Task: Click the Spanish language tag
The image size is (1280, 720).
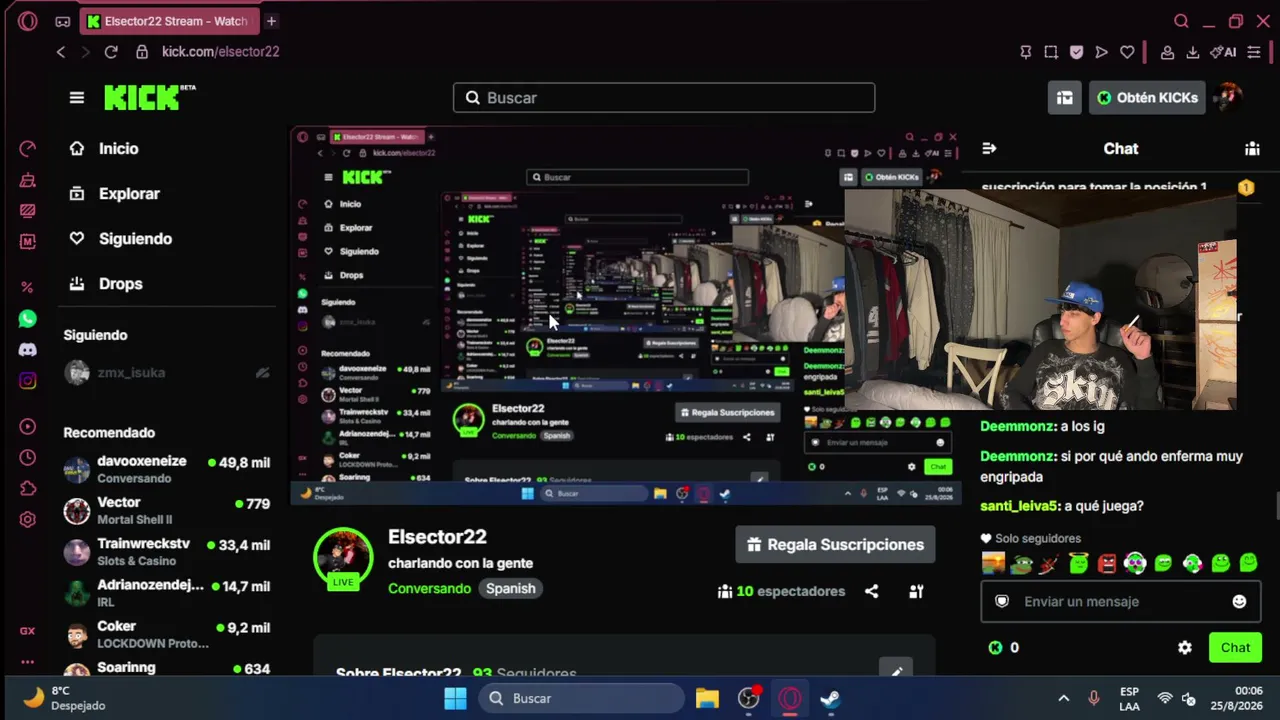Action: (510, 589)
